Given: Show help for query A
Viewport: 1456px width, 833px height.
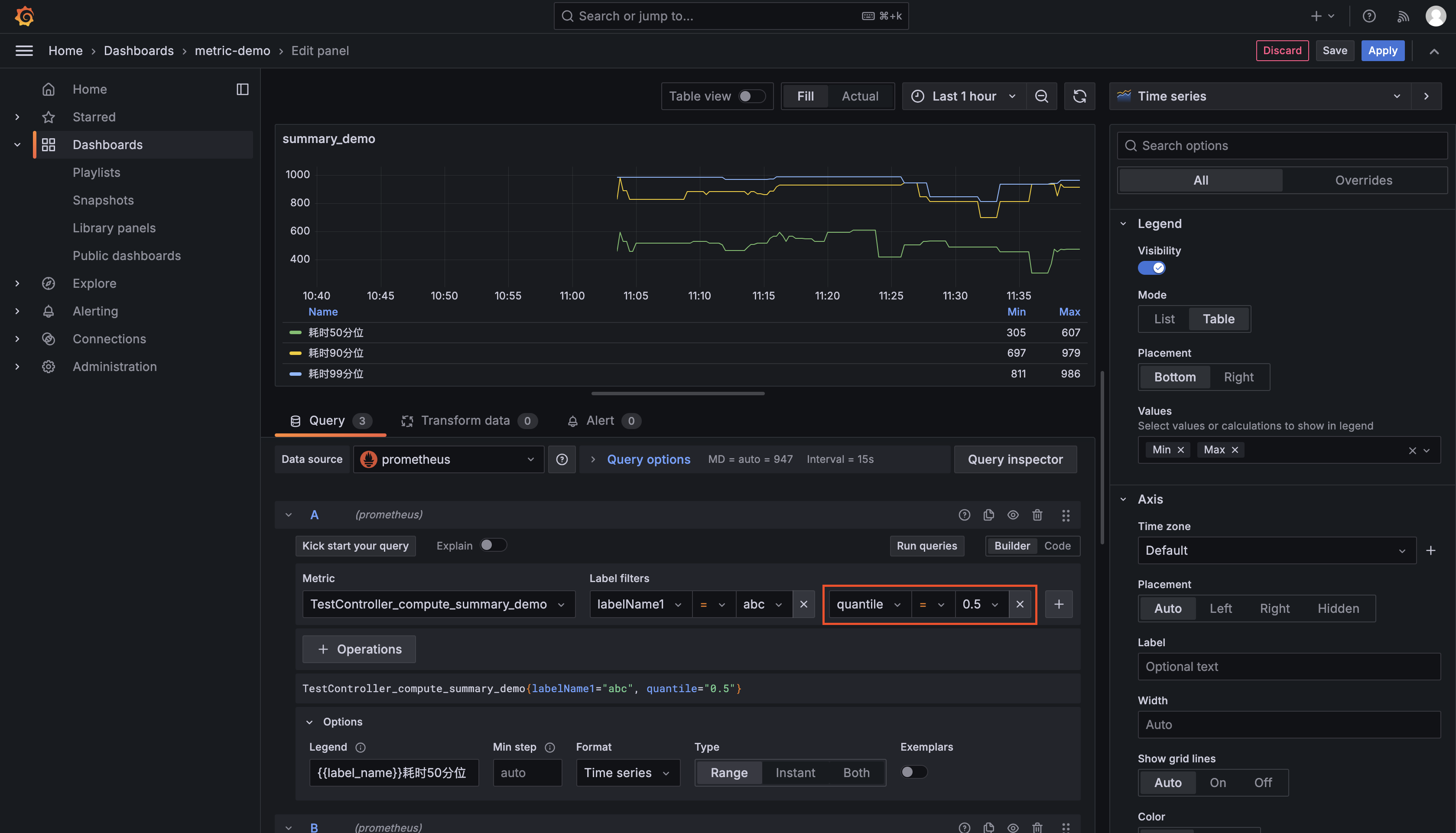Looking at the screenshot, I should click(964, 515).
